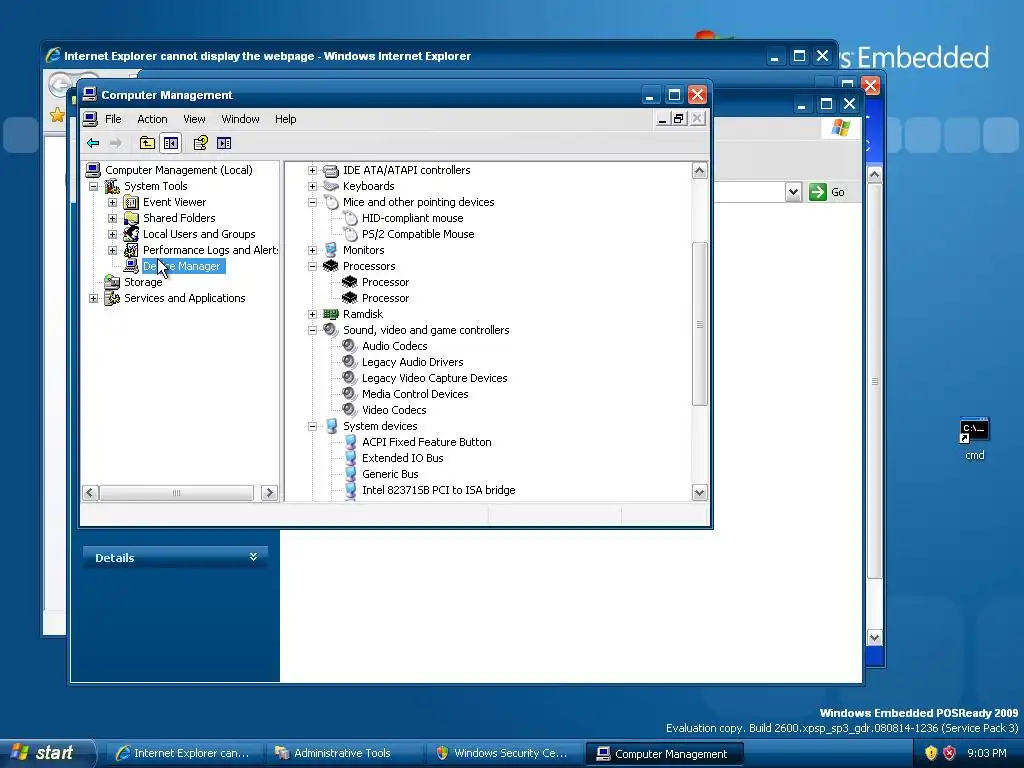Select Media Control Devices entry
The image size is (1024, 768).
[x=415, y=394]
